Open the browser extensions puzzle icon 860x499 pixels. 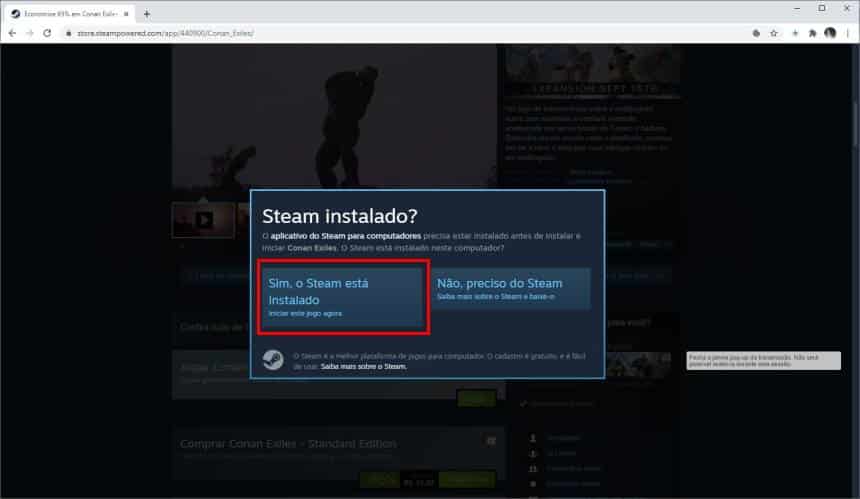click(x=812, y=33)
